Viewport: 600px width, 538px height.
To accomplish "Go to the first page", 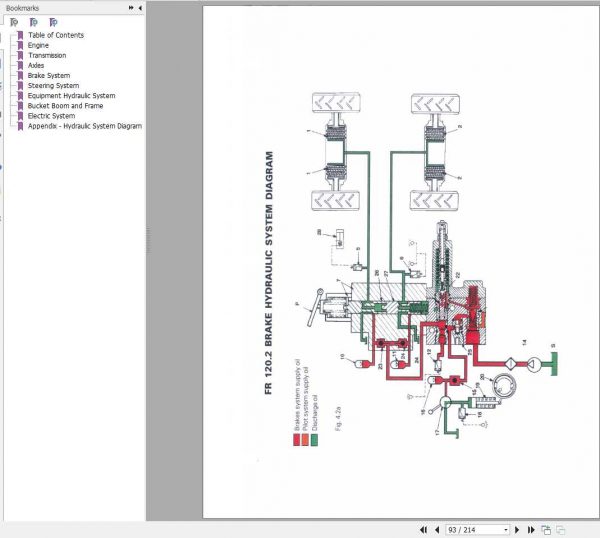I will point(423,529).
